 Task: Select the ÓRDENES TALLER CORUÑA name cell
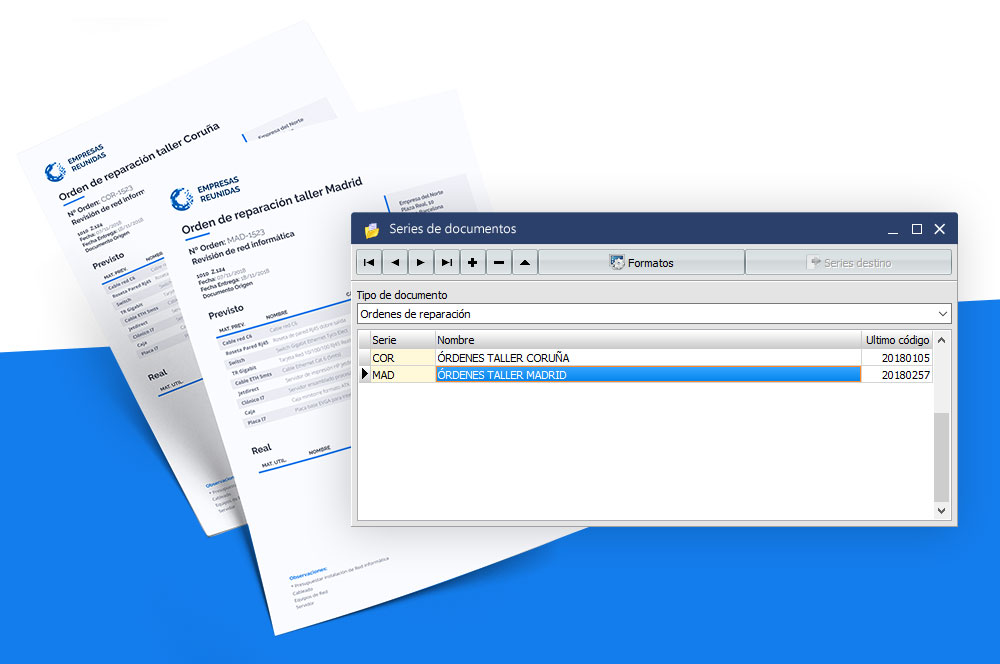coord(648,357)
